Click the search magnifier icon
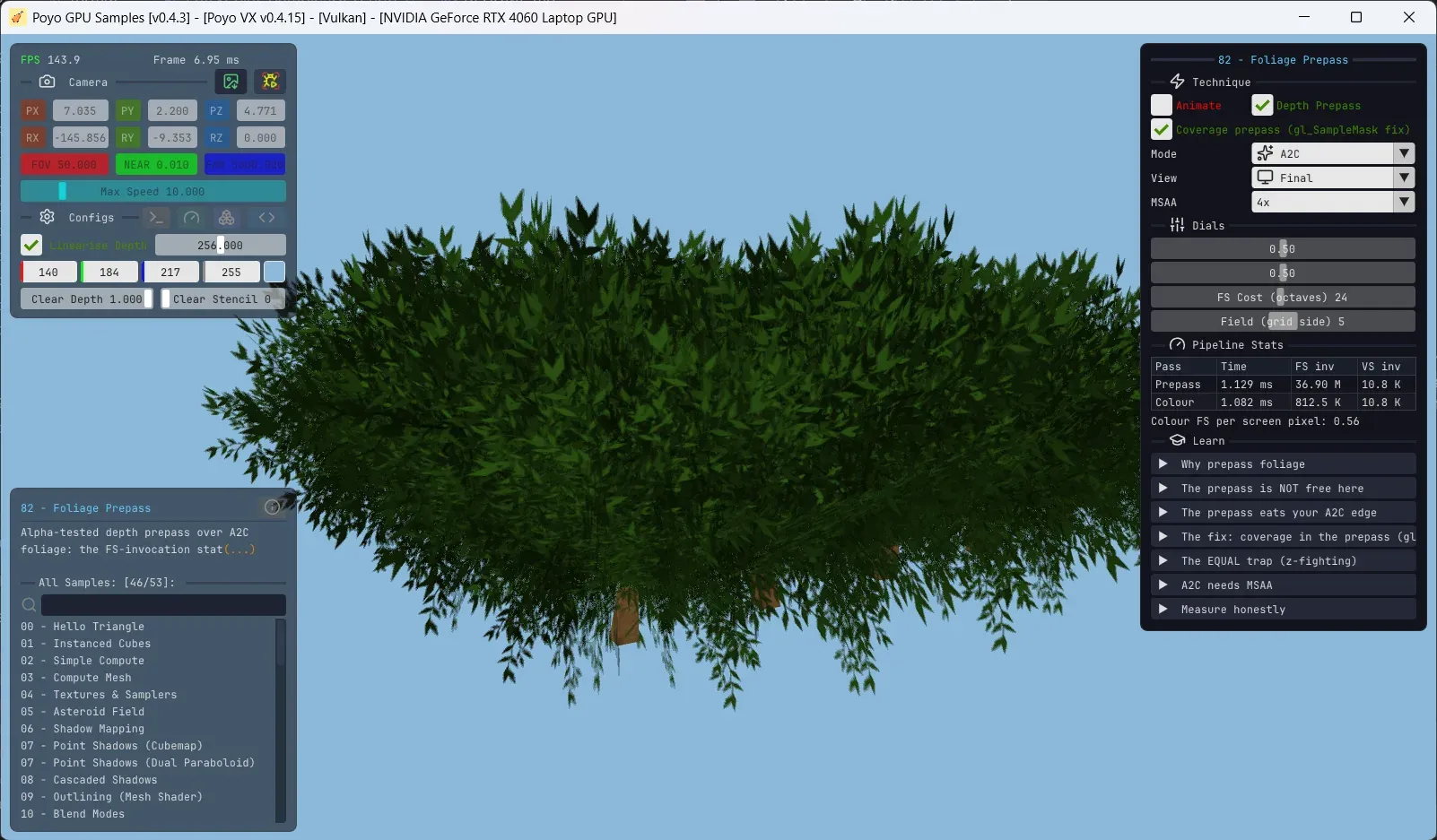Image resolution: width=1437 pixels, height=840 pixels. [x=29, y=605]
